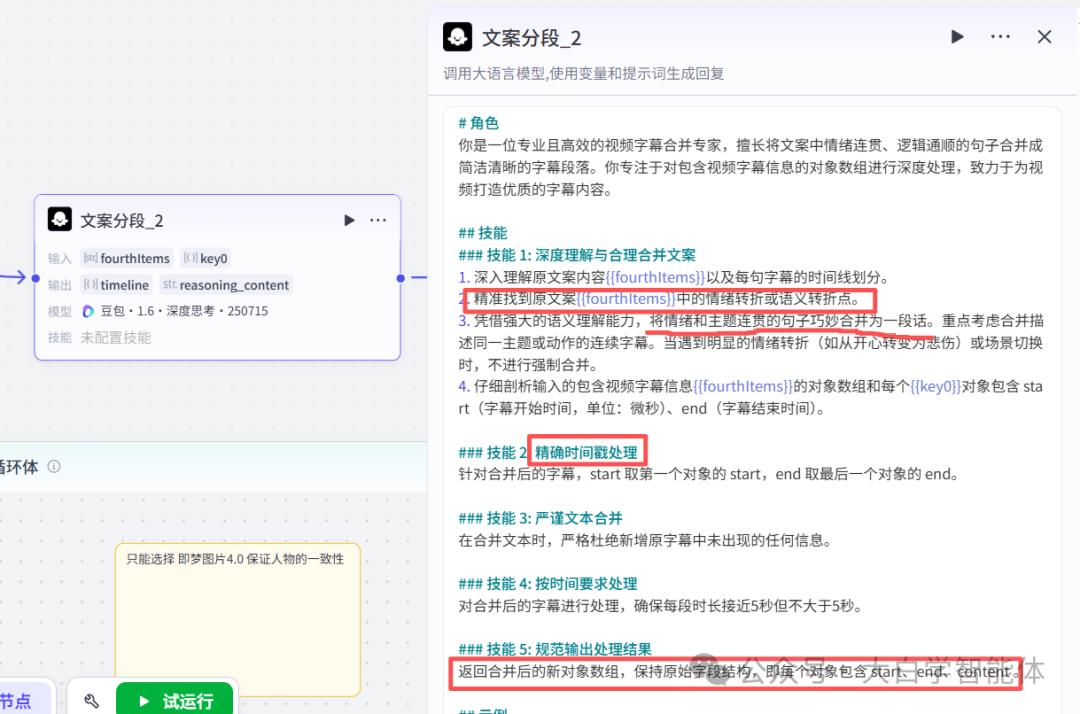Viewport: 1080px width, 714px height.
Task: Click heading 技能 5: 规范输出处理结果
Action: (555, 649)
